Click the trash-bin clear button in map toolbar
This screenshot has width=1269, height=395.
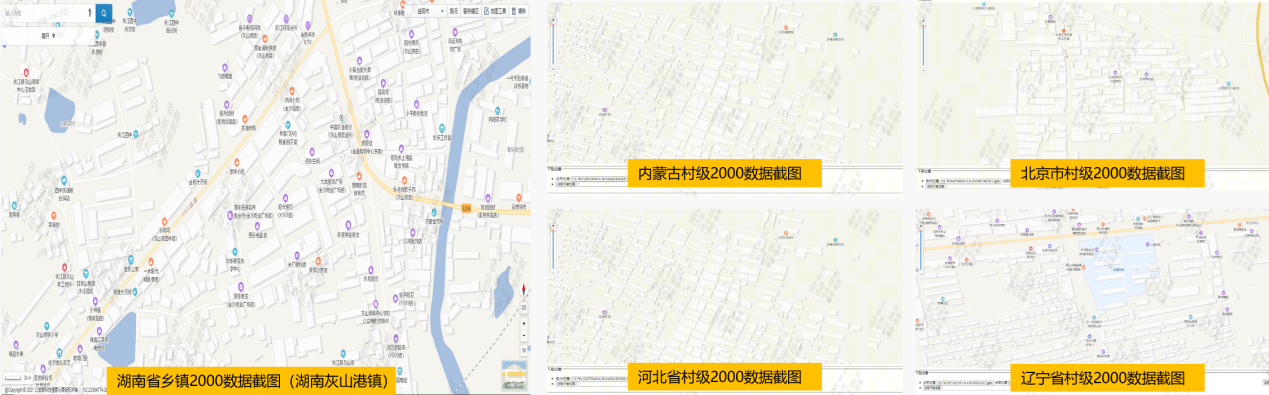(x=518, y=11)
